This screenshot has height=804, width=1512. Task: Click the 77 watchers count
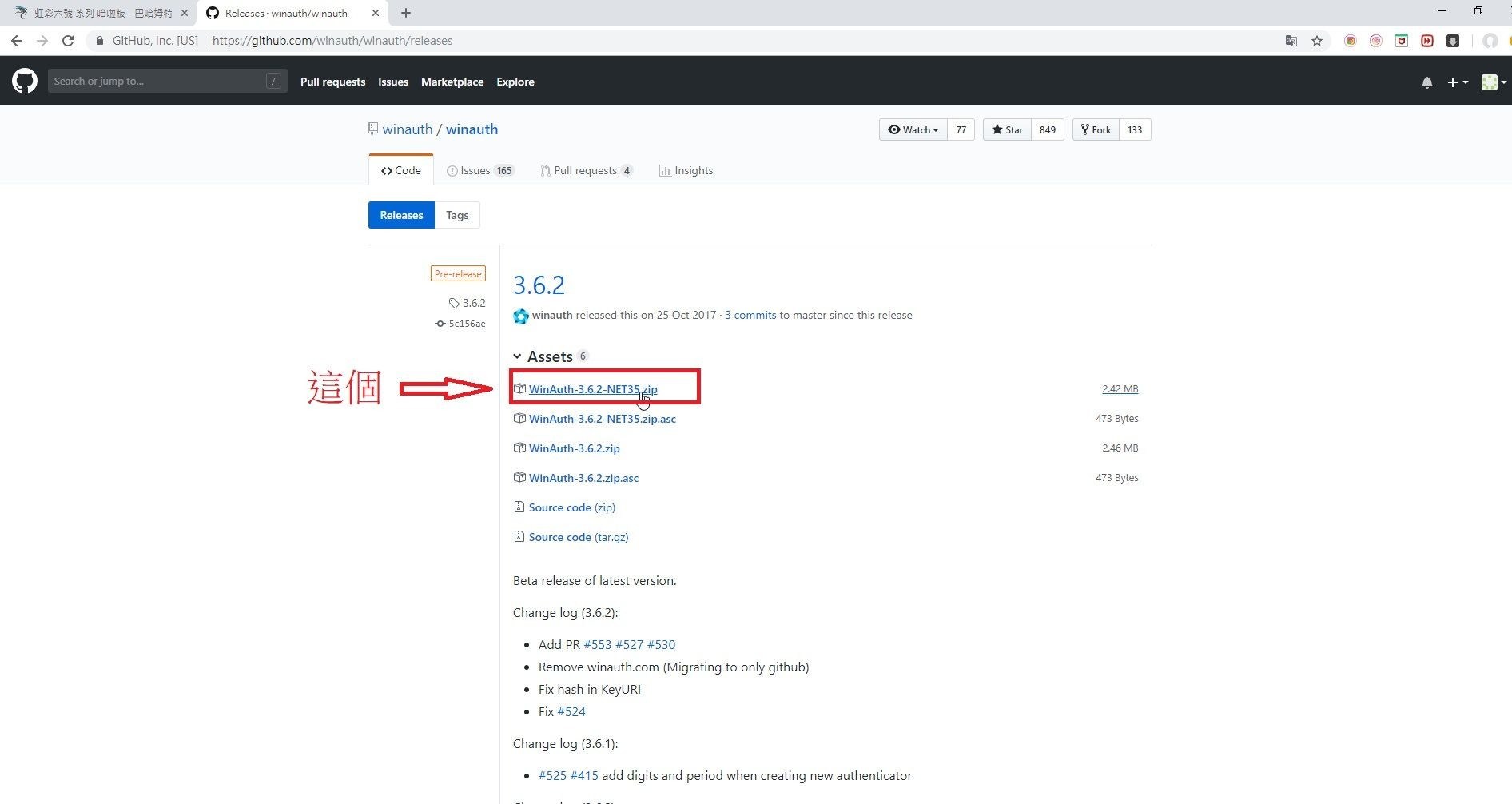pyautogui.click(x=961, y=129)
